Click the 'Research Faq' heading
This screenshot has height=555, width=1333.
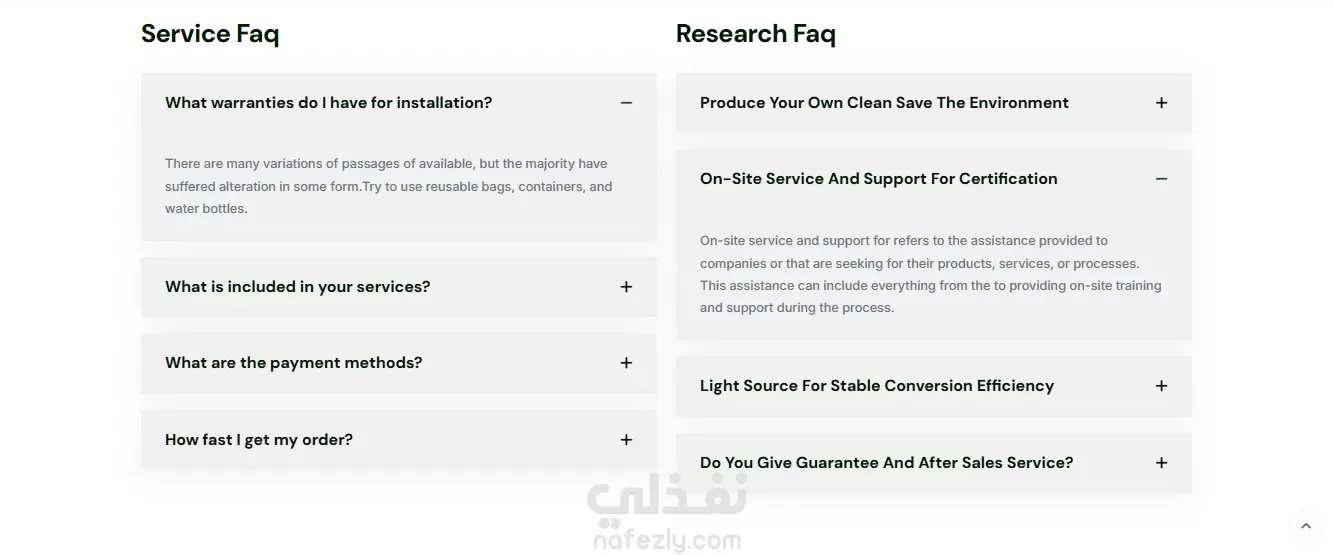755,34
